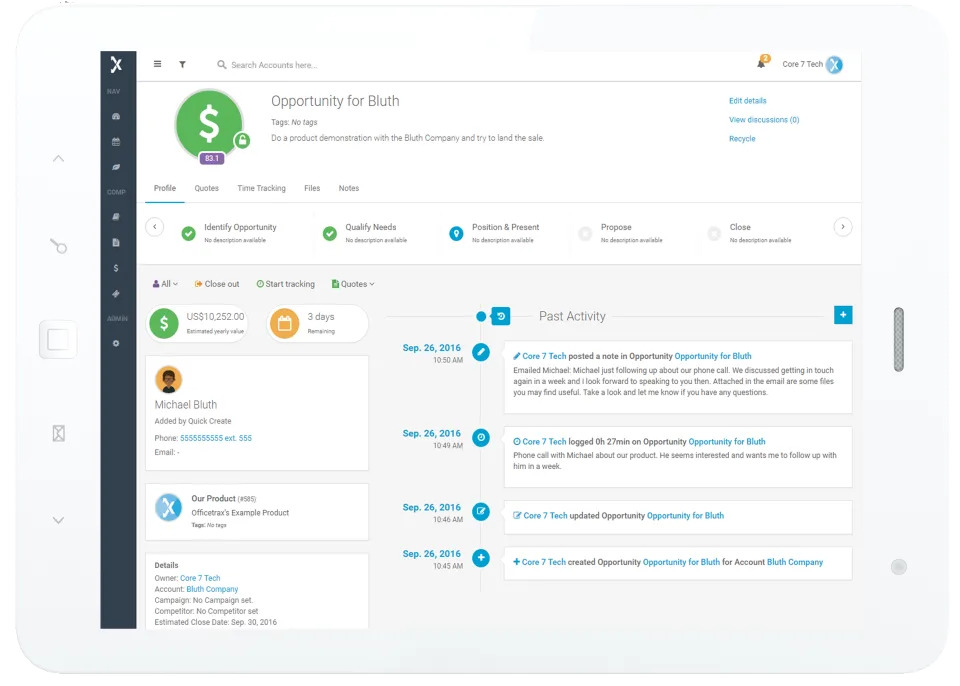Open Bluth Company account link in Details
The width and height of the screenshot is (960, 686).
[212, 589]
